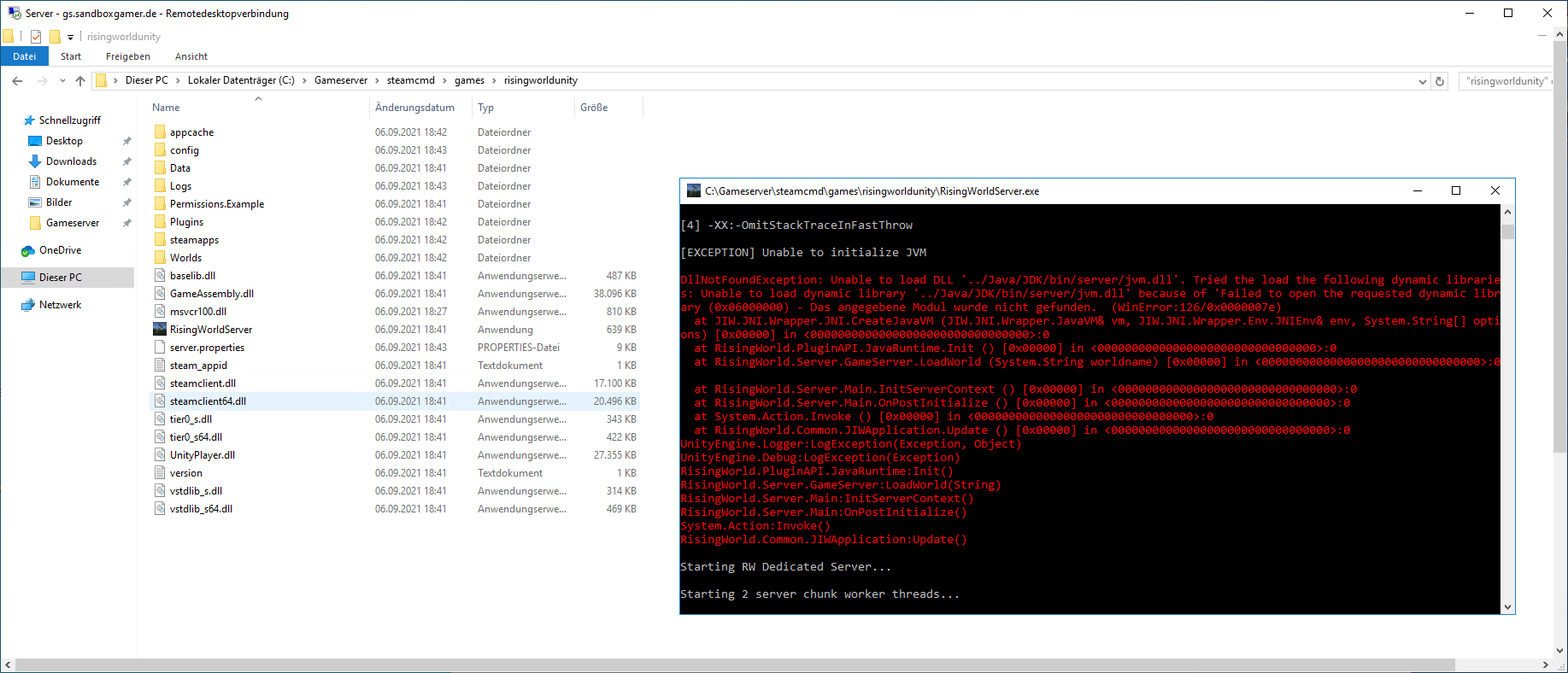Open the recent locations dropdown arrow
This screenshot has height=673, width=1568.
click(x=62, y=80)
